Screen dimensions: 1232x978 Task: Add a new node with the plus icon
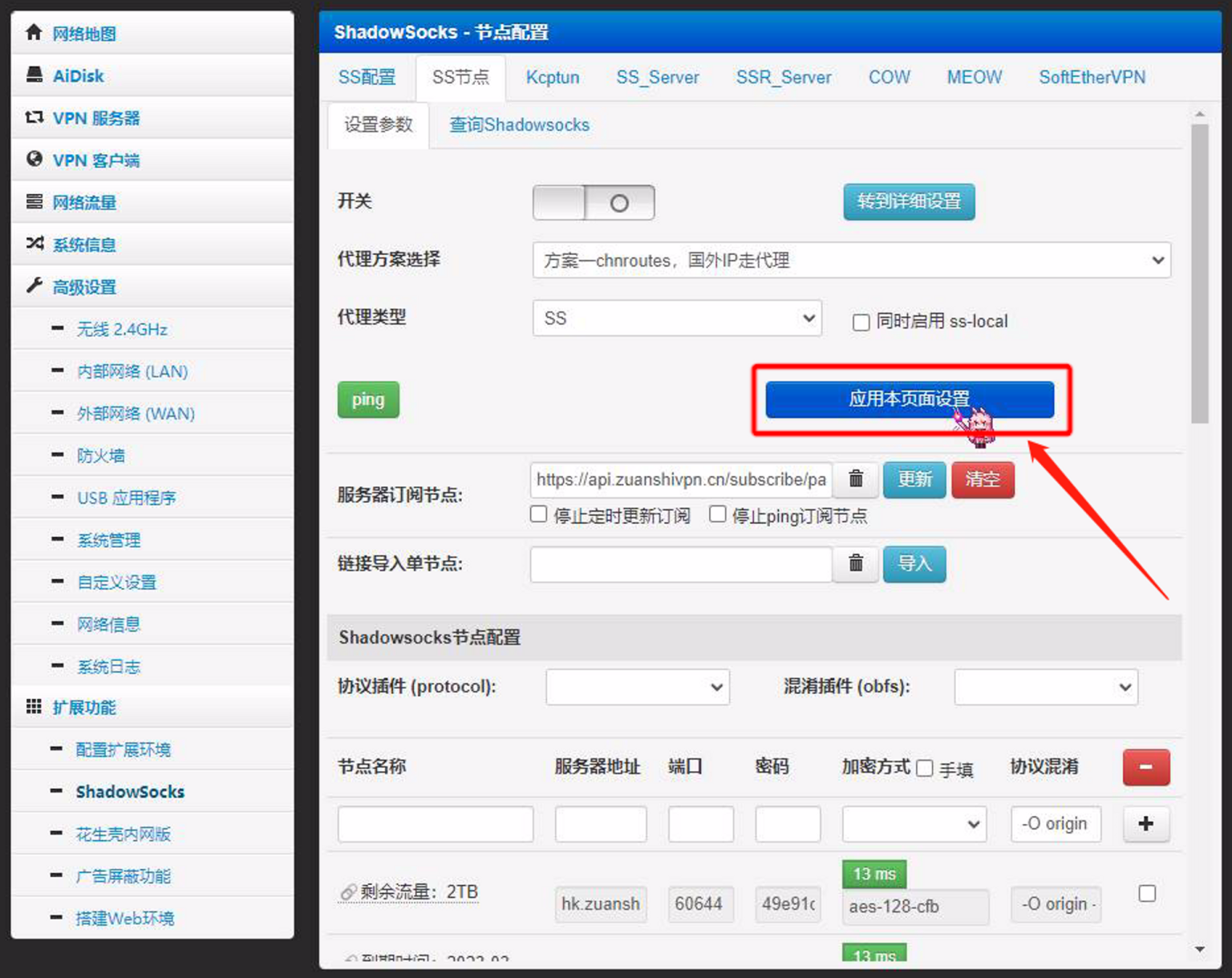click(1146, 824)
